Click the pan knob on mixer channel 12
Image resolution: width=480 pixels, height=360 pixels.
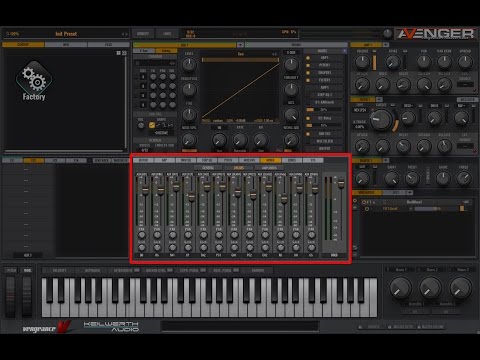311,235
